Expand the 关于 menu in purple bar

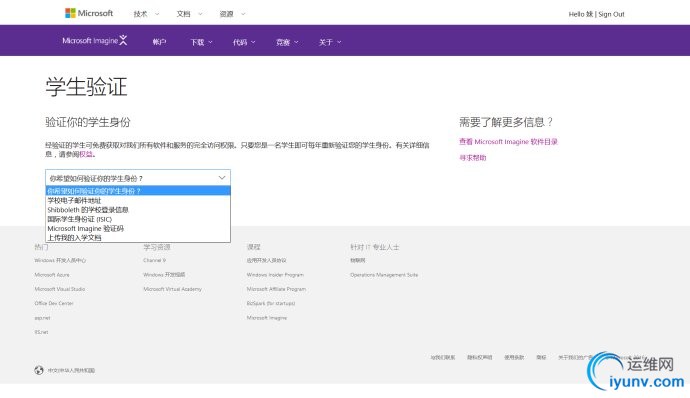tap(330, 42)
